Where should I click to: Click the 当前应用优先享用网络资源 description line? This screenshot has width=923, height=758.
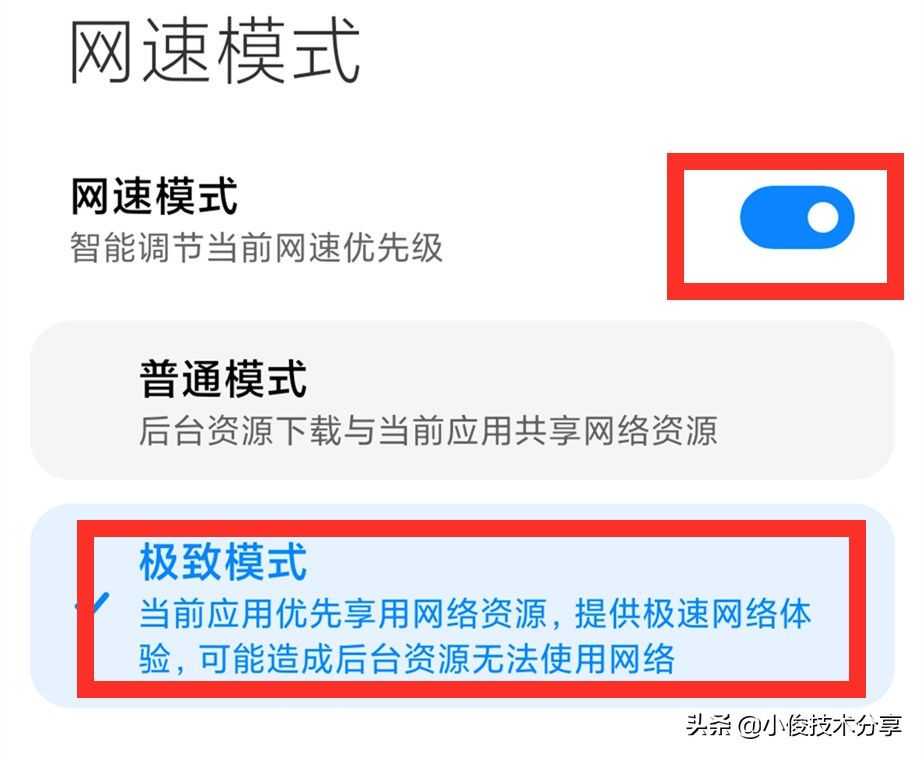(343, 614)
